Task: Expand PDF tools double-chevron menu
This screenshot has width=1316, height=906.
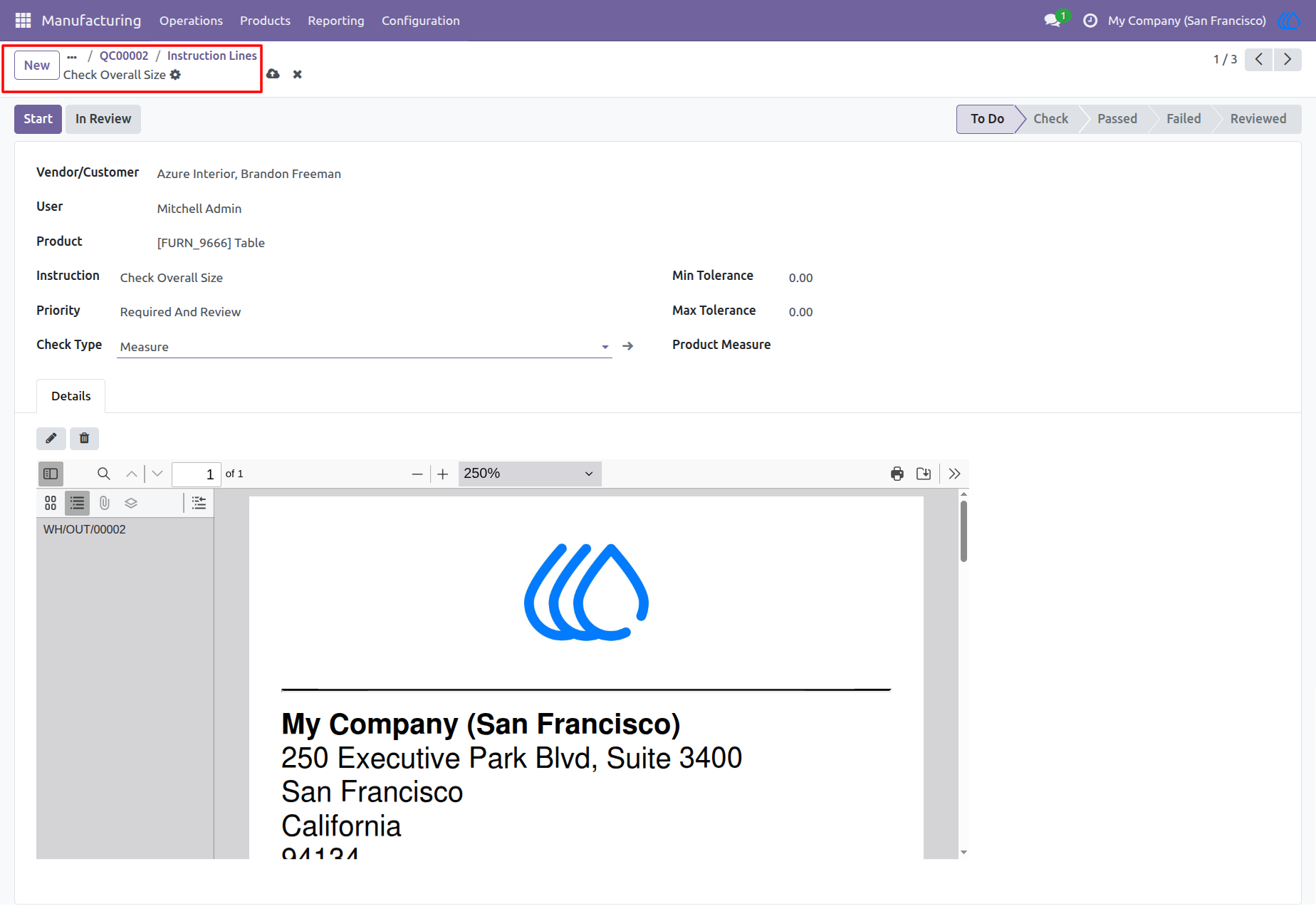Action: point(955,474)
